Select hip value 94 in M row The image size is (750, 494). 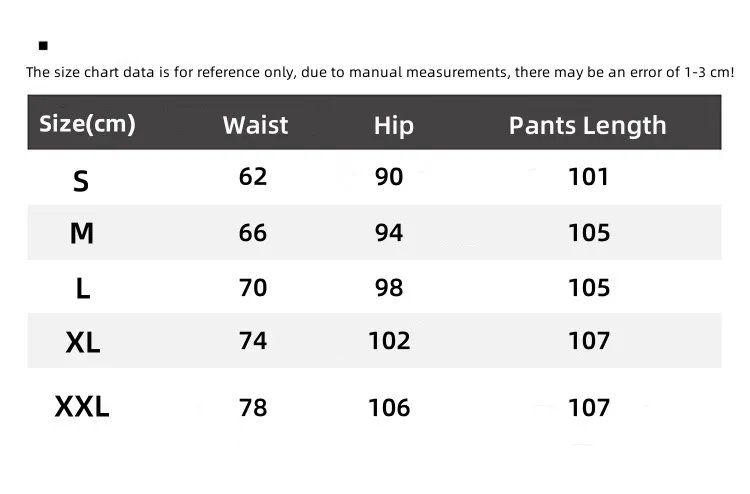coord(389,233)
